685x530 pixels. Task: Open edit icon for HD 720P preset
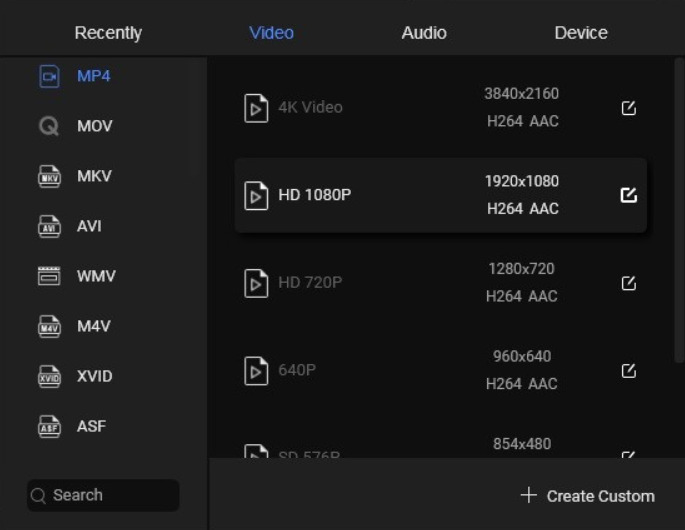[629, 283]
